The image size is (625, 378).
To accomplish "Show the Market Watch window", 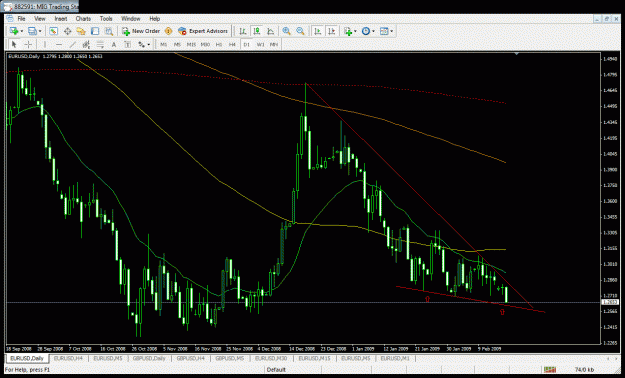I will 53,31.
